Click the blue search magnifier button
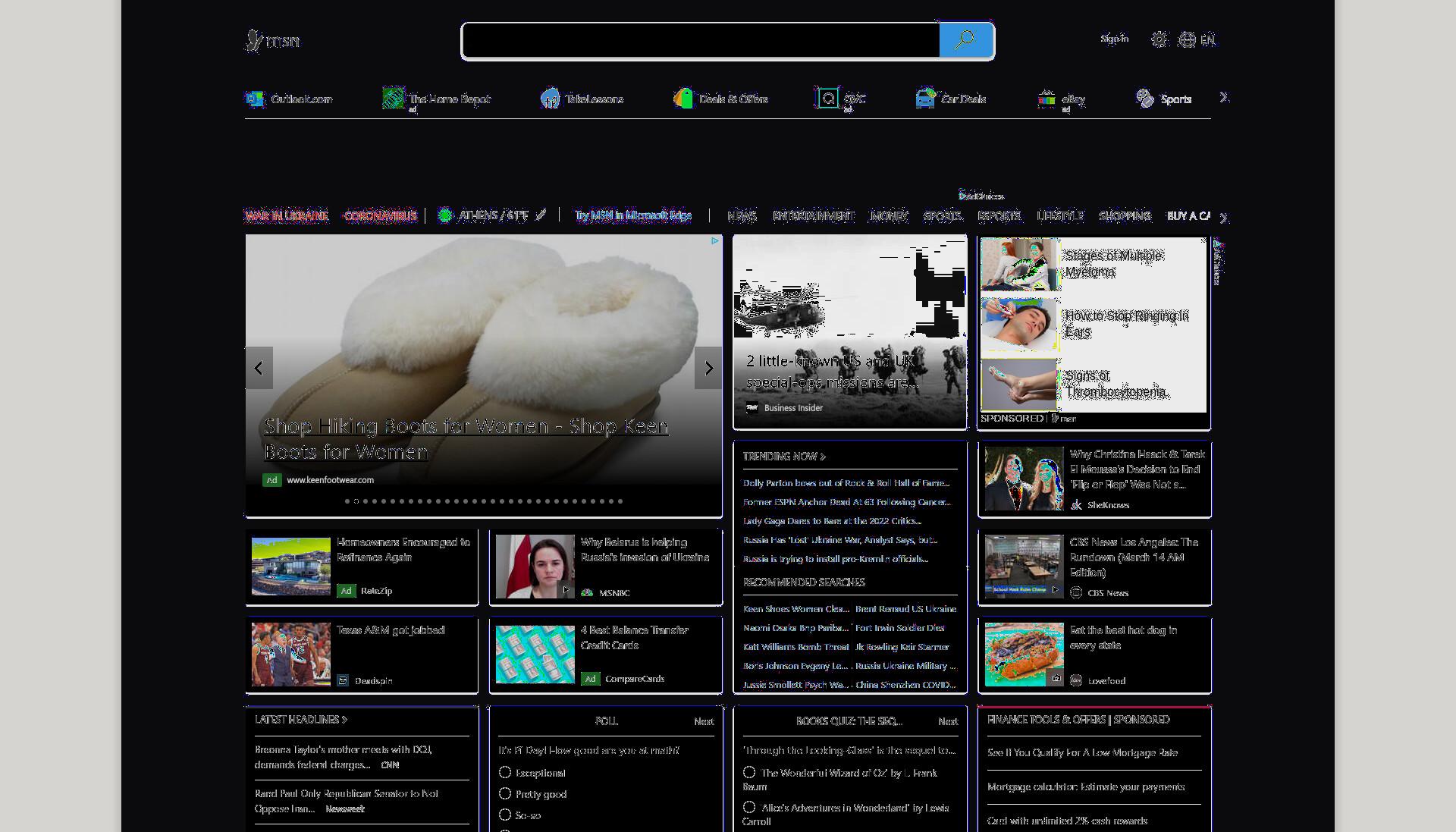The width and height of the screenshot is (1456, 832). click(966, 40)
